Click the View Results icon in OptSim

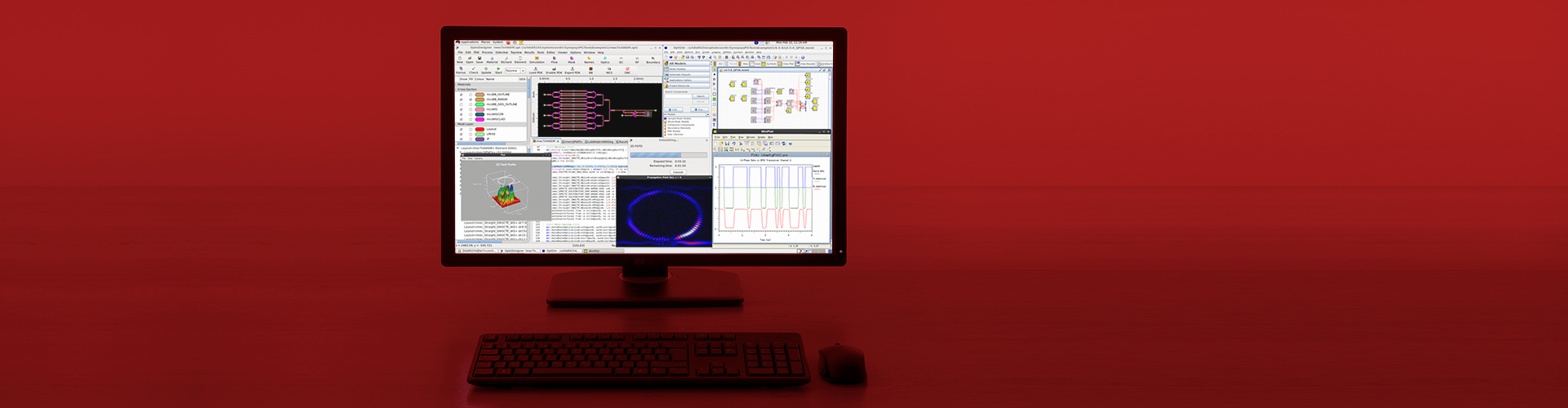[x=804, y=64]
